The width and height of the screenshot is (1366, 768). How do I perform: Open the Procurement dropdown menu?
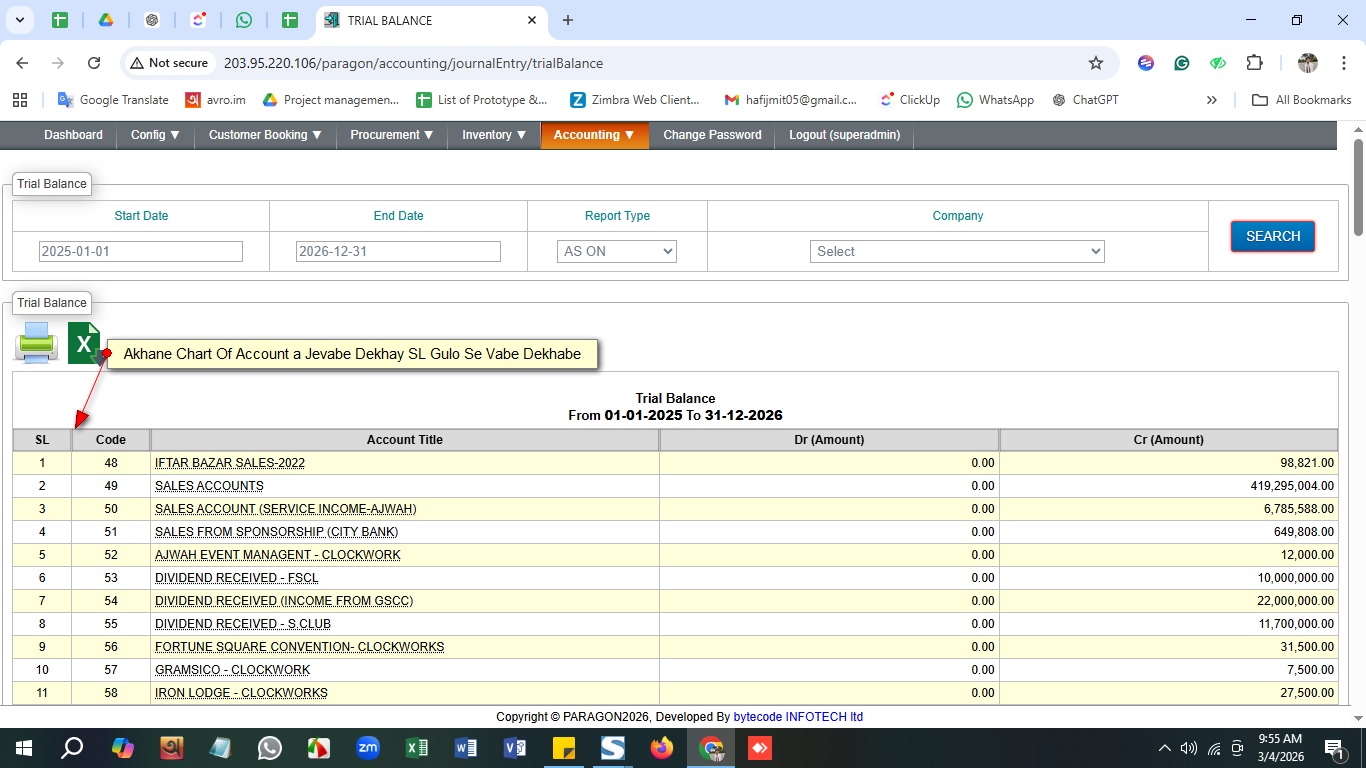coord(391,135)
